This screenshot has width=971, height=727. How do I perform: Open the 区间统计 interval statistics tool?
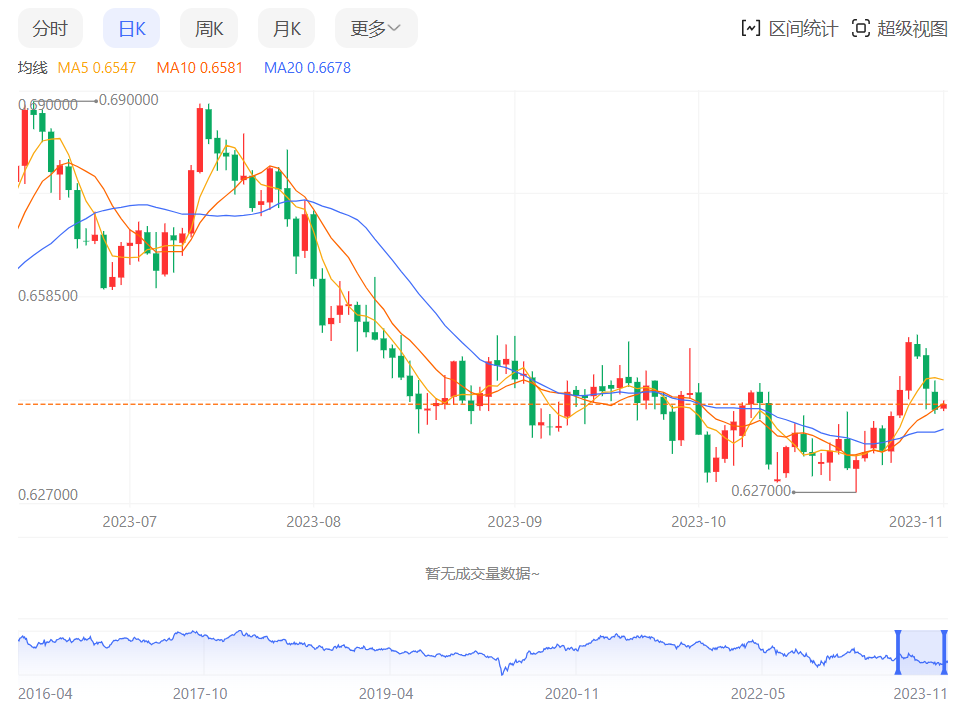[x=790, y=28]
